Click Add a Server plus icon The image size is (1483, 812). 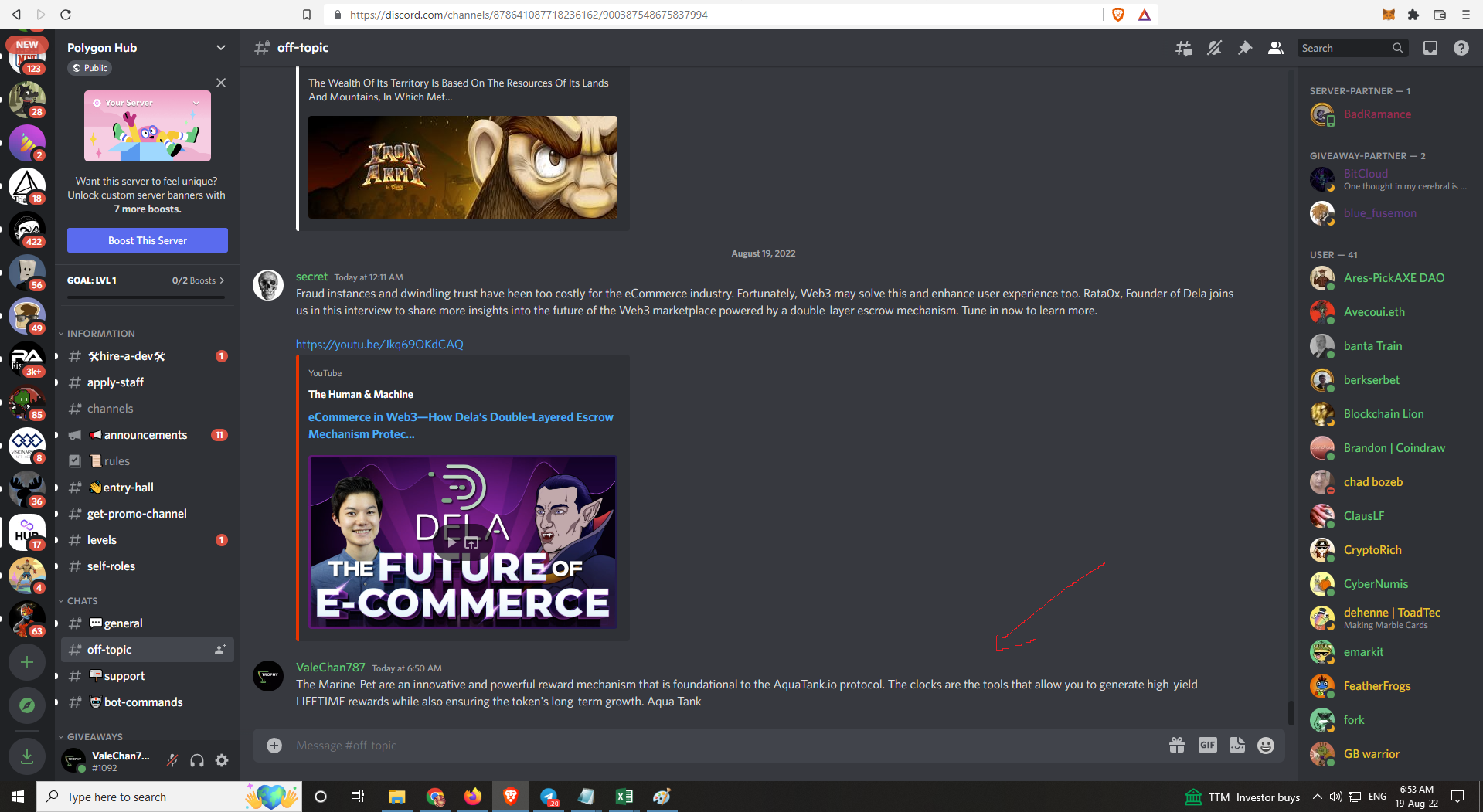click(x=27, y=662)
